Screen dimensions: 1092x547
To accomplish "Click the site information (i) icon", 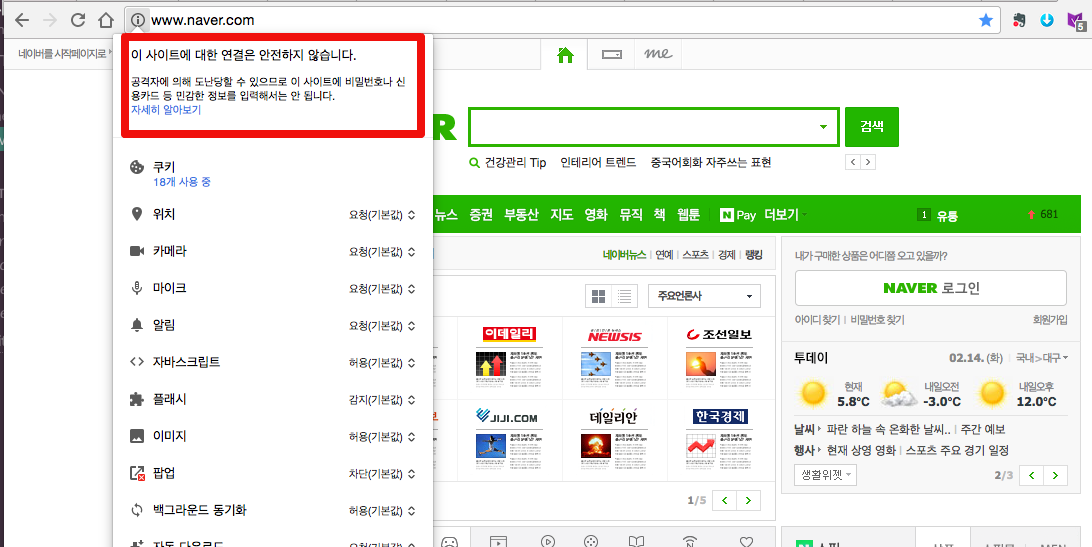I will pyautogui.click(x=138, y=20).
